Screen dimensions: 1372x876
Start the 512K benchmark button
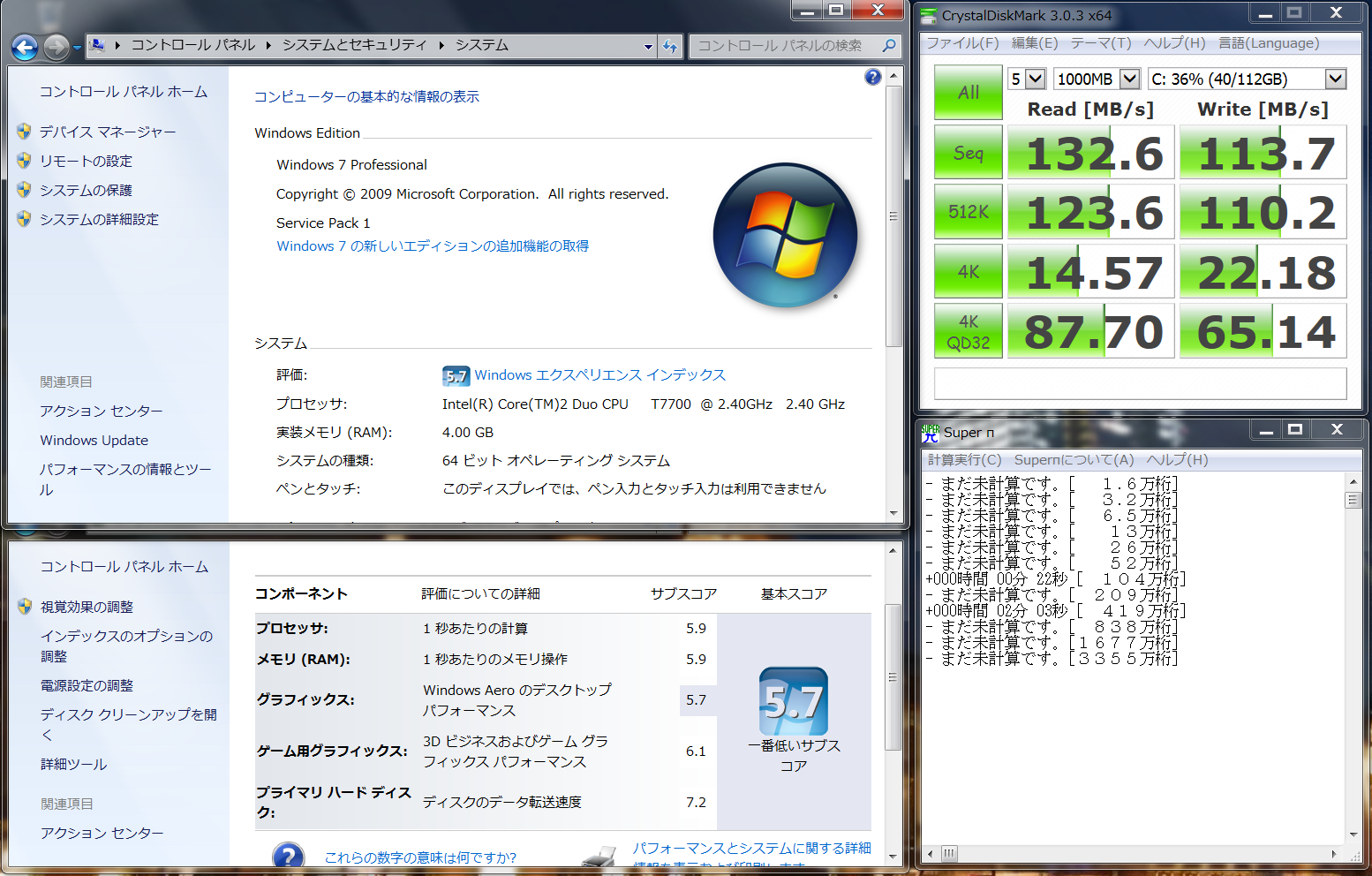click(x=969, y=212)
